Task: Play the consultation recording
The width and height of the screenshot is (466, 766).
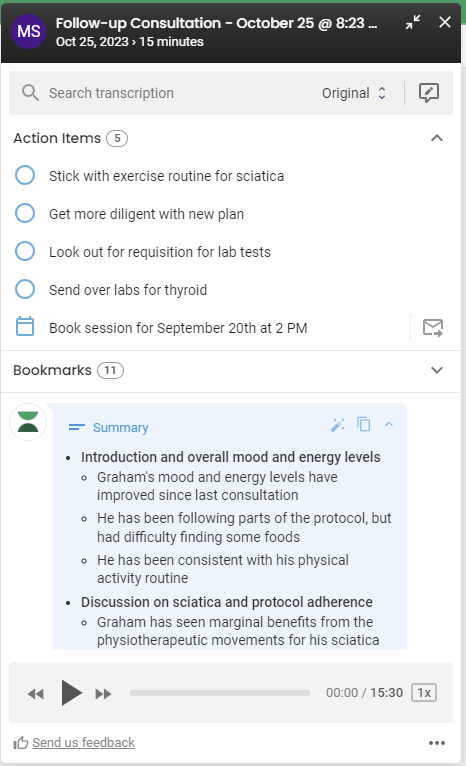Action: (71, 693)
